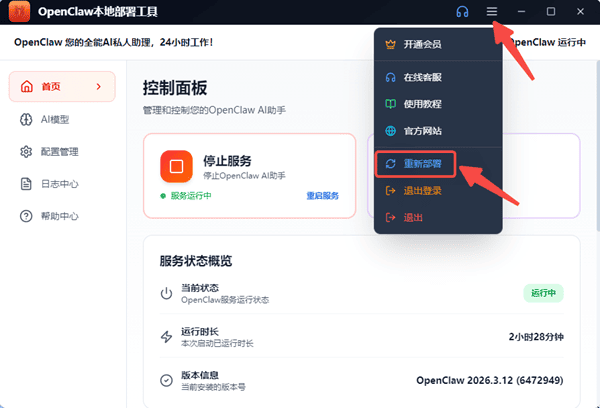Click the 配置管理 gear icon
This screenshot has width=600, height=408.
tap(27, 152)
